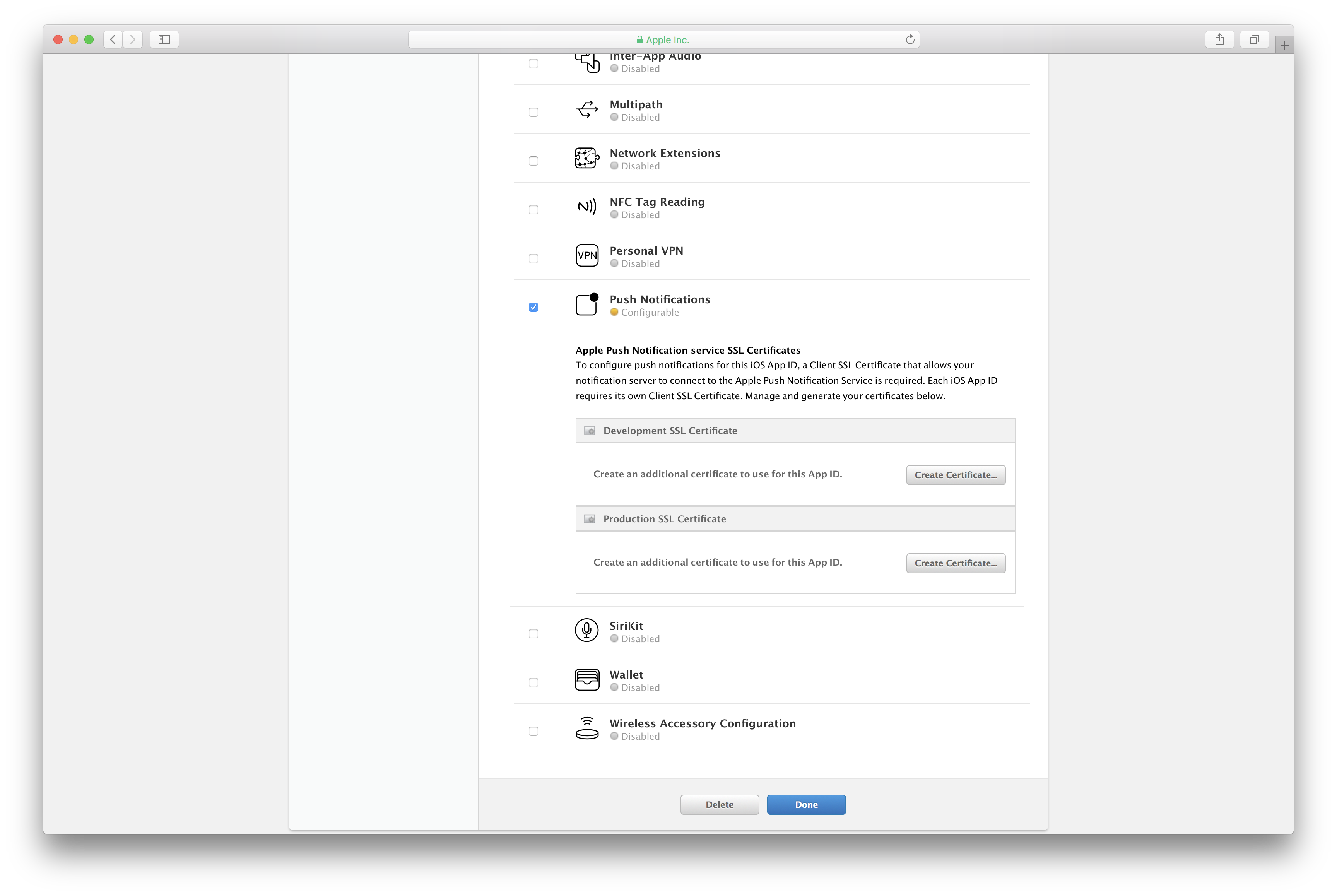This screenshot has height=896, width=1337.
Task: Click the Network Extensions icon
Action: pyautogui.click(x=587, y=158)
